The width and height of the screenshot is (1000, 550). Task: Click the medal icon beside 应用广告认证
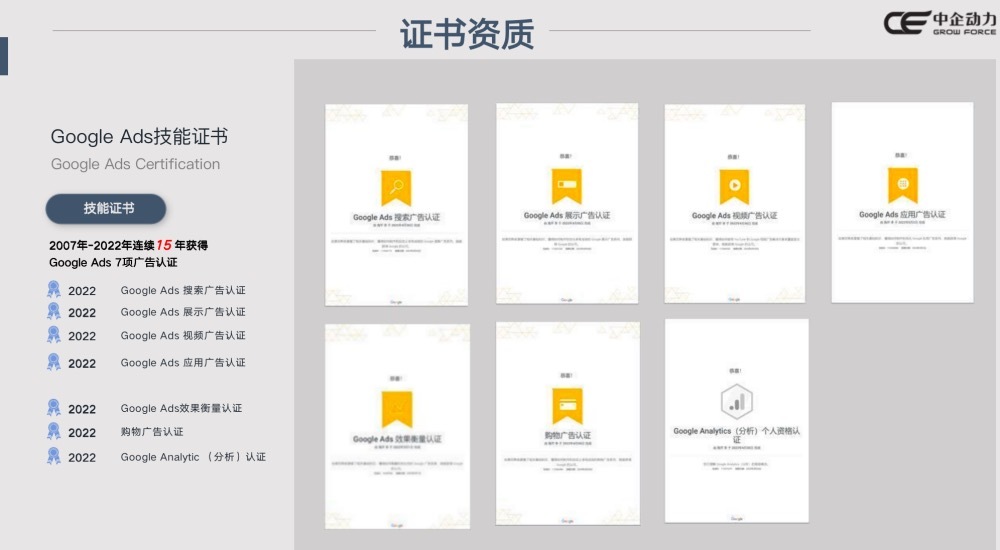[54, 362]
